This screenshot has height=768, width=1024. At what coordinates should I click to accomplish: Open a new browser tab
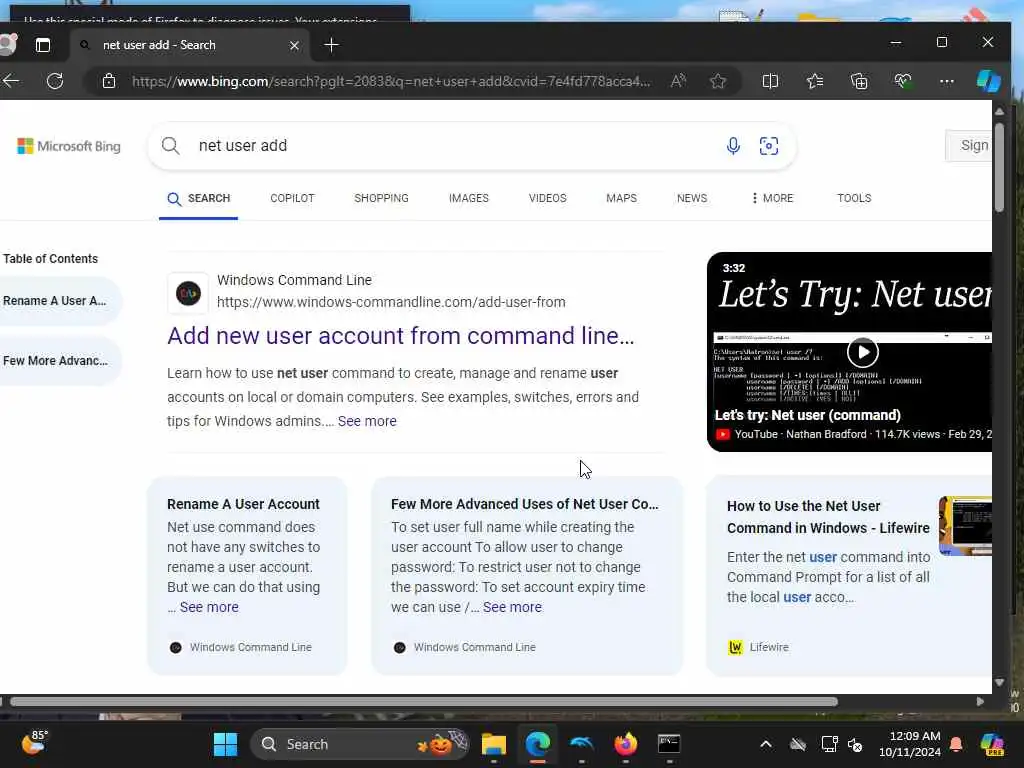(x=331, y=45)
